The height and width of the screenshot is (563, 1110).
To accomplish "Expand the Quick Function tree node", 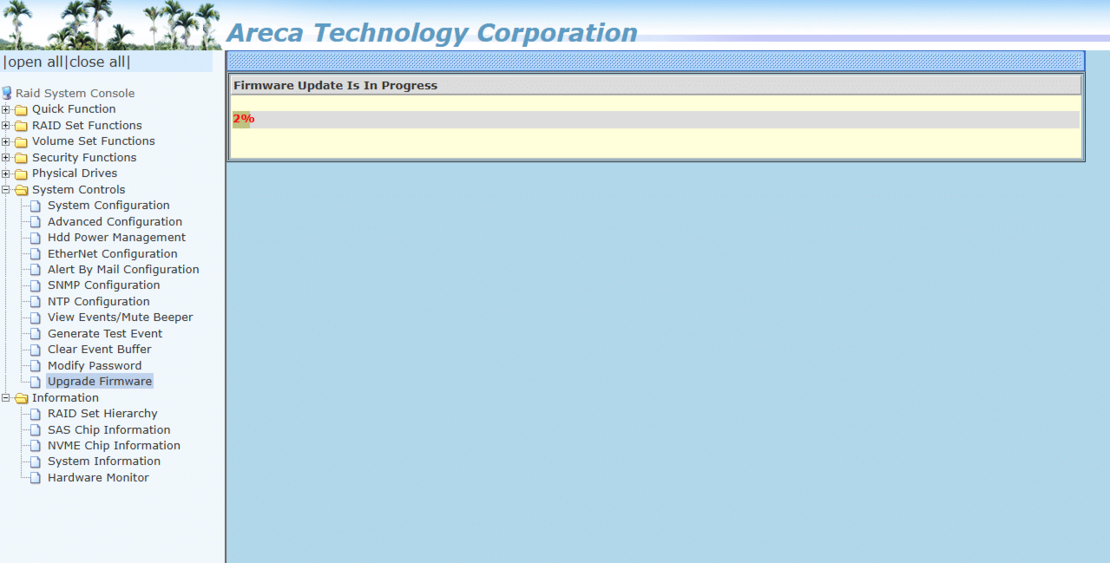I will click(6, 110).
